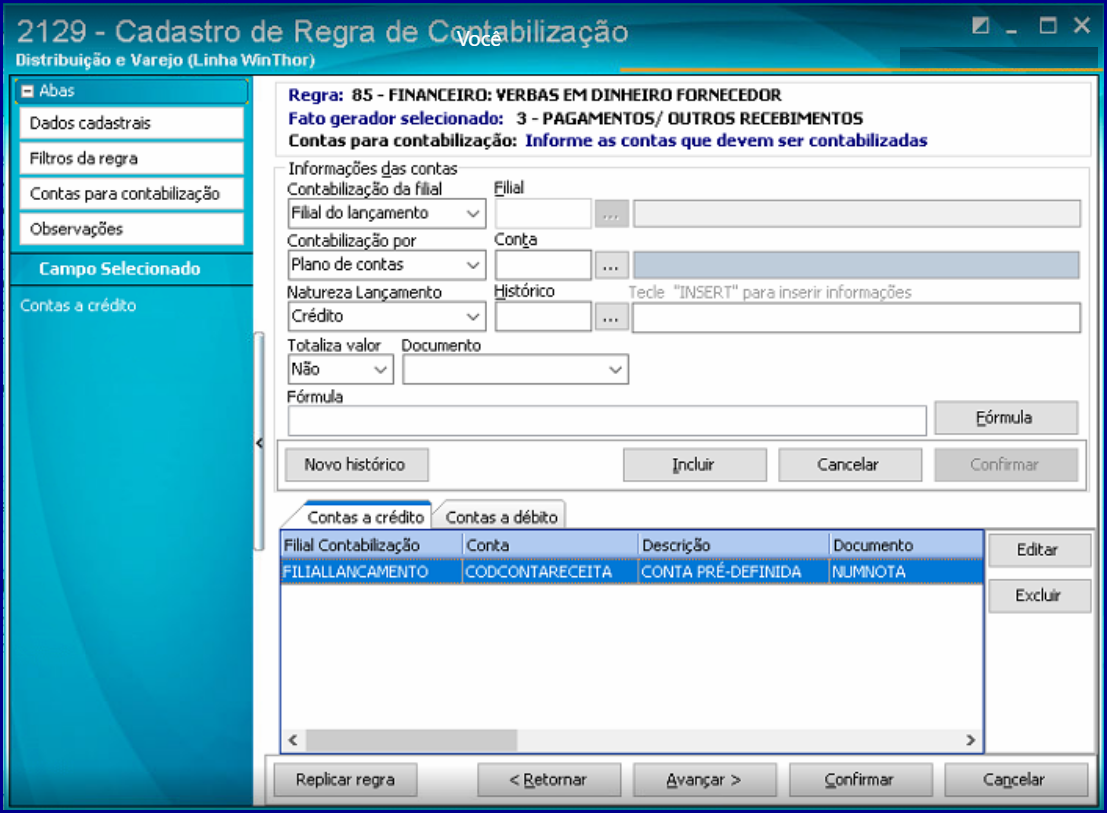
Task: Open the Filtros da regra tab
Action: click(x=131, y=158)
